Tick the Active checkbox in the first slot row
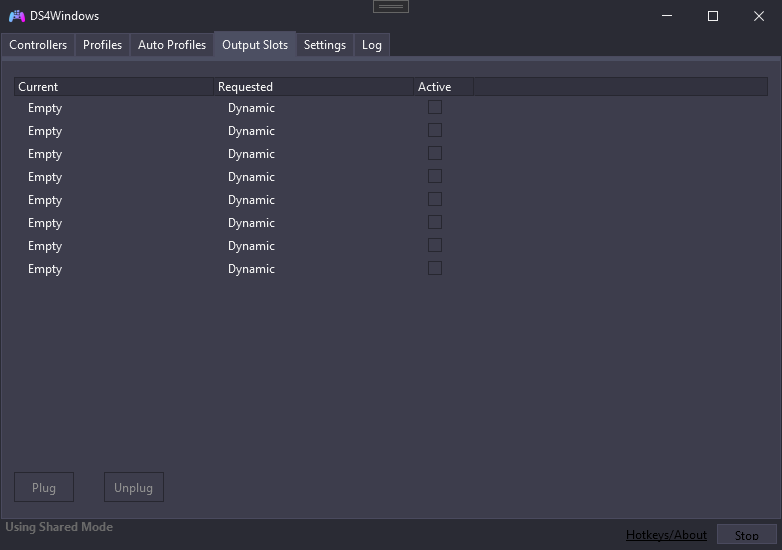782x550 pixels. 435,107
